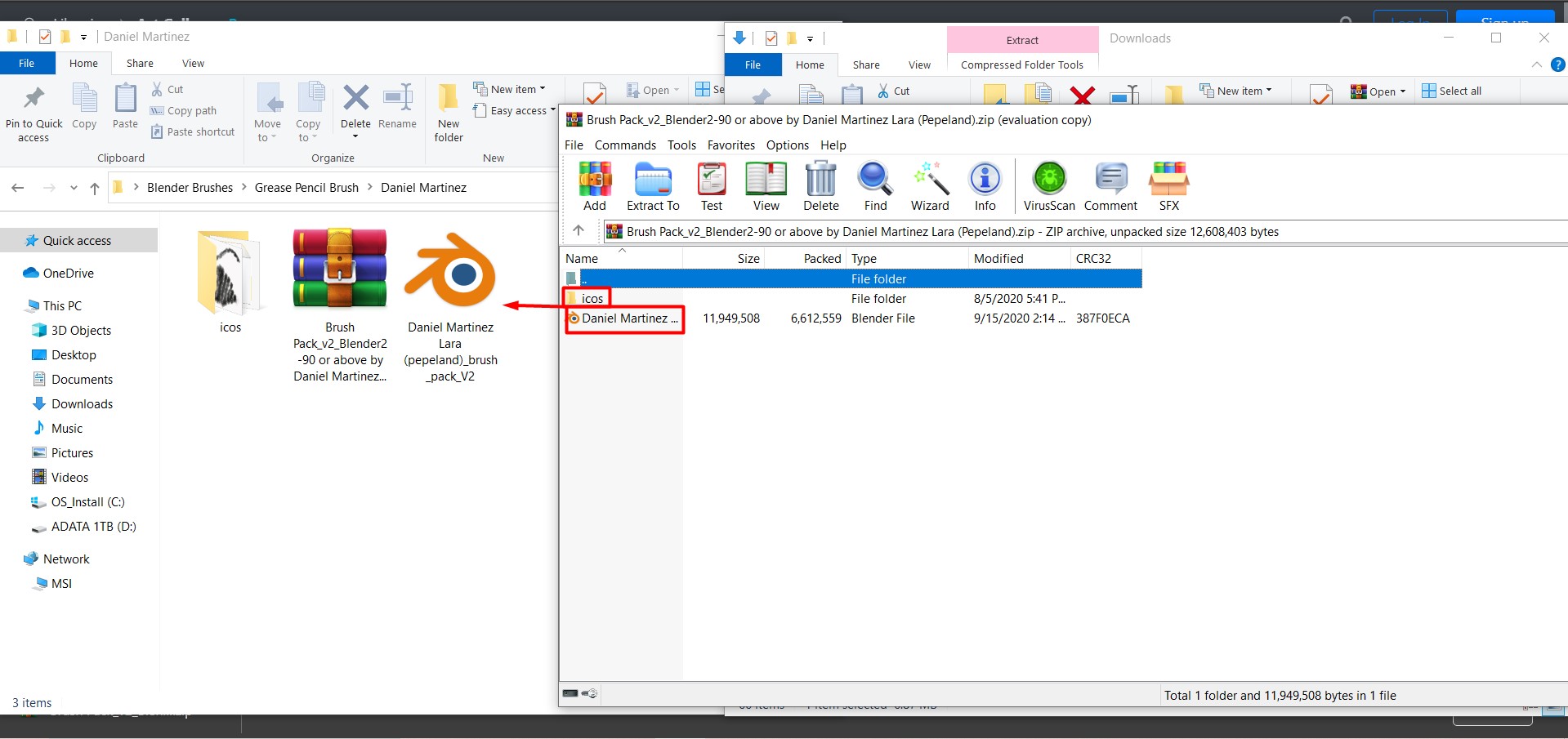Open the WinRAR Favorites menu
The height and width of the screenshot is (739, 1568).
[x=731, y=145]
